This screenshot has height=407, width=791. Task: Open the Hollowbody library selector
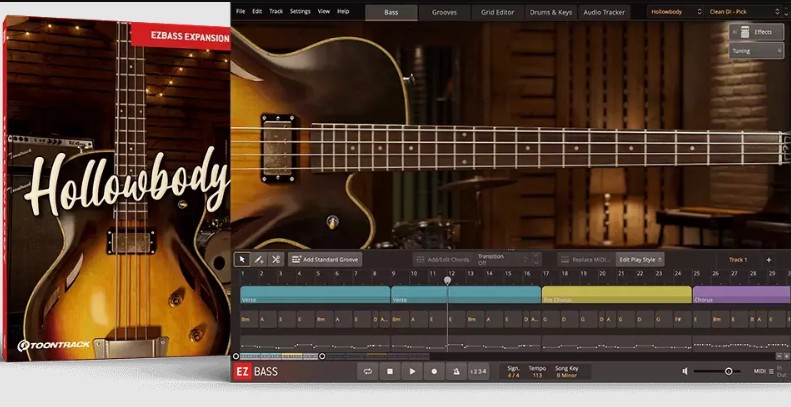click(675, 12)
